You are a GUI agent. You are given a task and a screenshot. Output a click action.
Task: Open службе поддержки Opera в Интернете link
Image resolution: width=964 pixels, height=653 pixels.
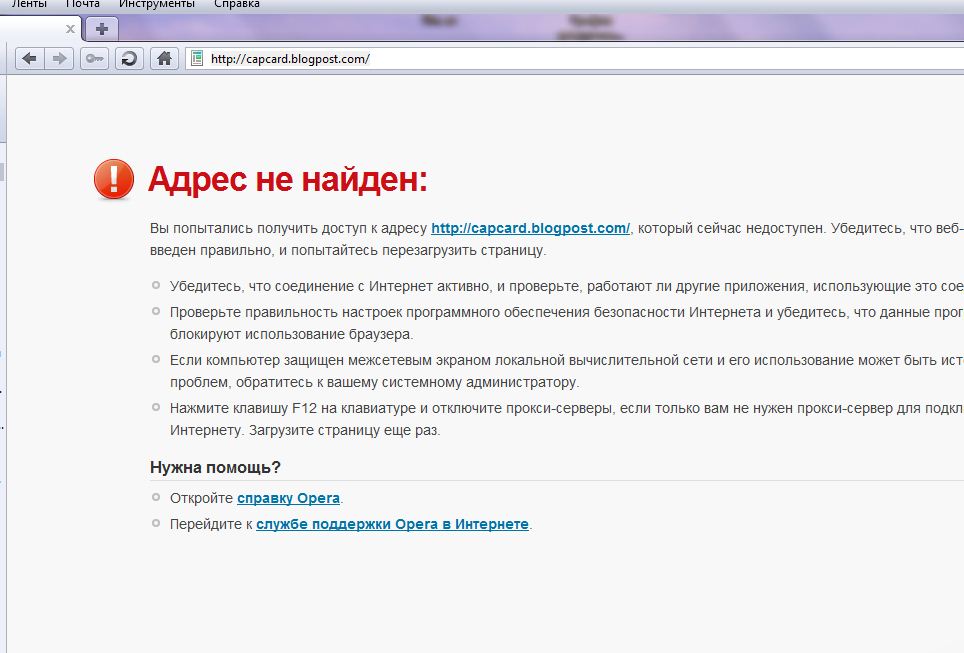coord(392,524)
